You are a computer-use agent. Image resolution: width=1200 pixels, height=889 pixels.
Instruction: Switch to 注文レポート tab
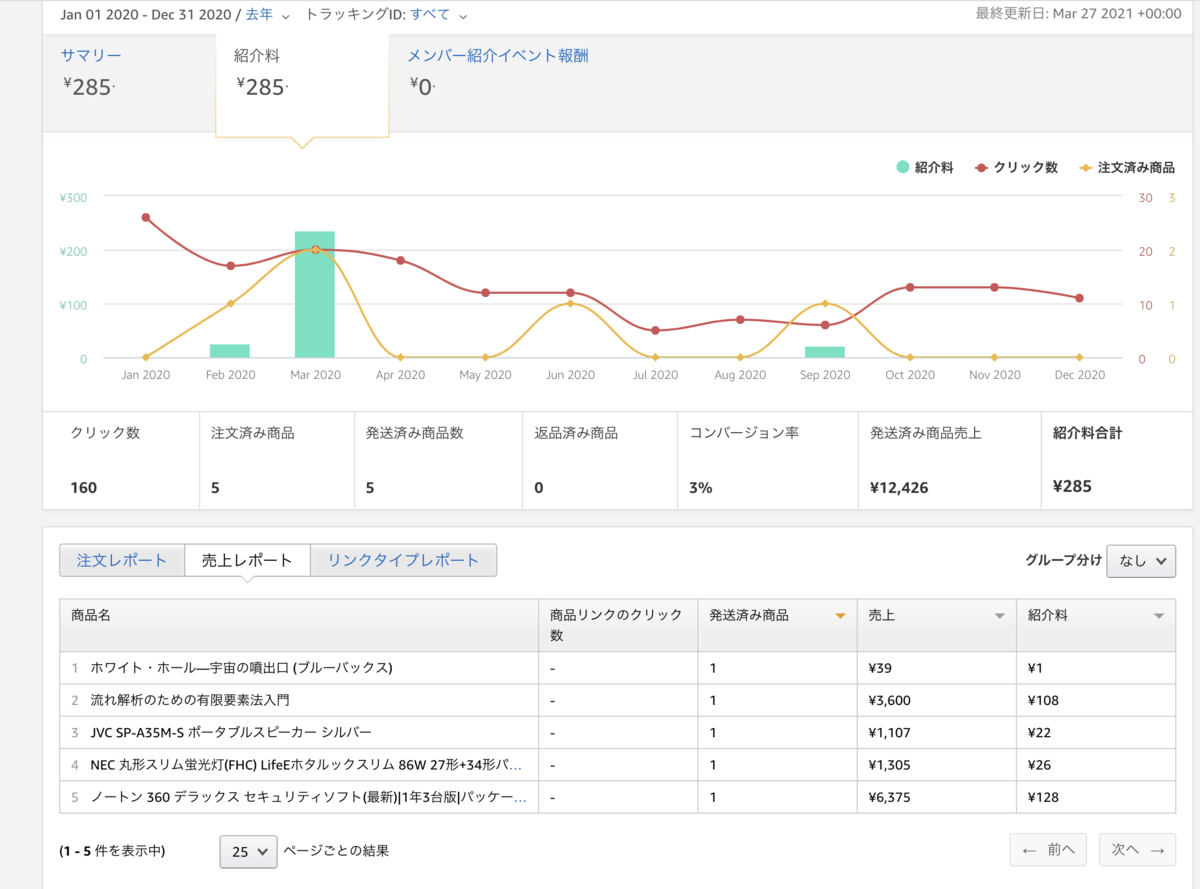[x=122, y=560]
